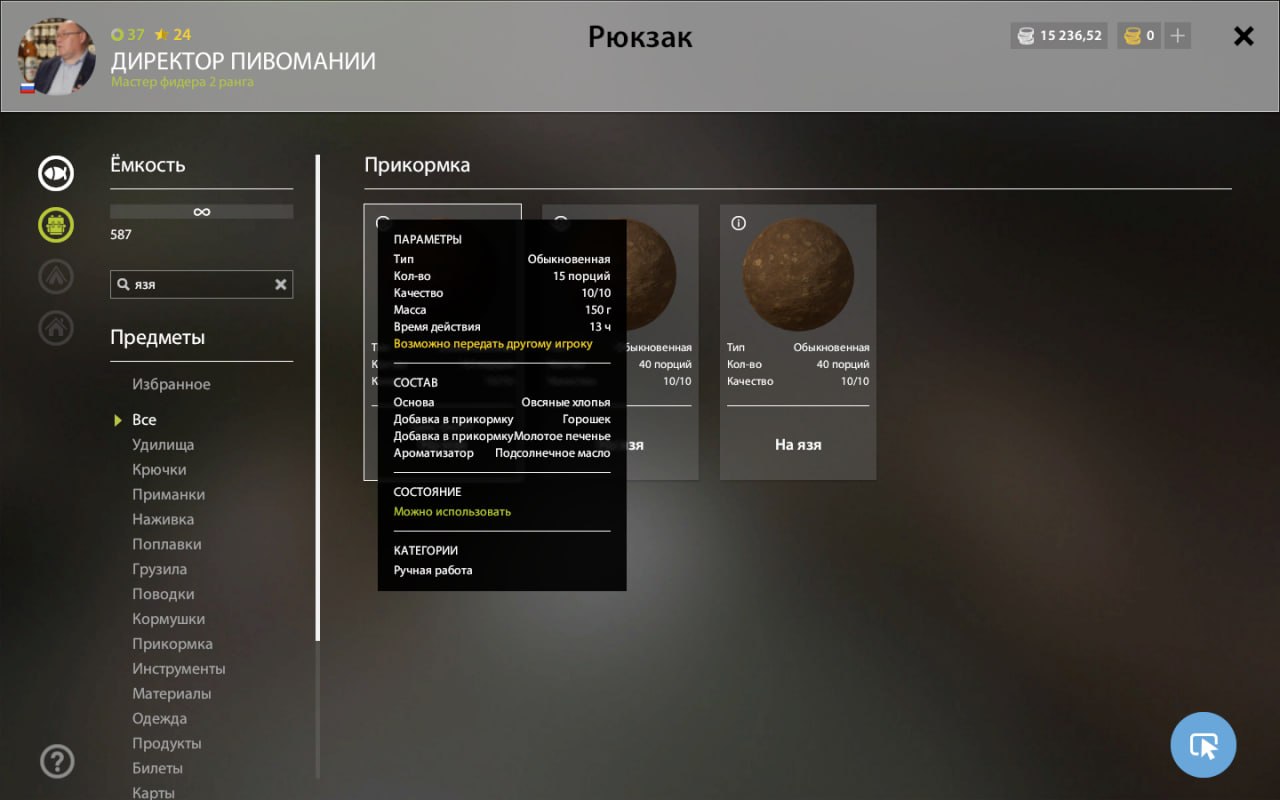Click the "Горошек" additive value
This screenshot has height=800, width=1280.
[x=586, y=420]
